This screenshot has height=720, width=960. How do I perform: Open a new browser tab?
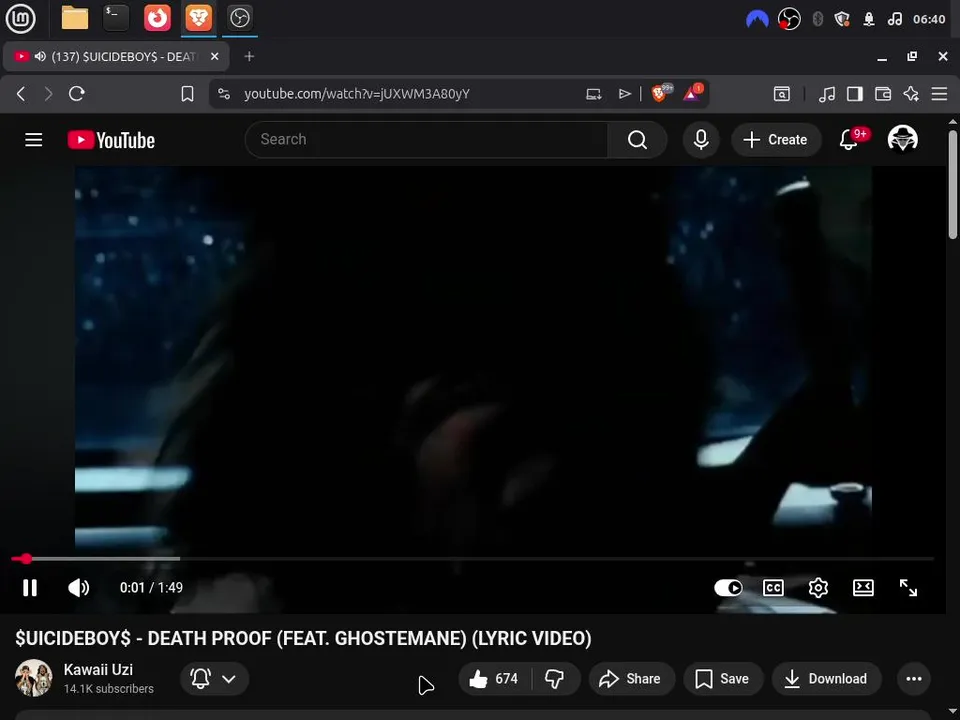[249, 57]
